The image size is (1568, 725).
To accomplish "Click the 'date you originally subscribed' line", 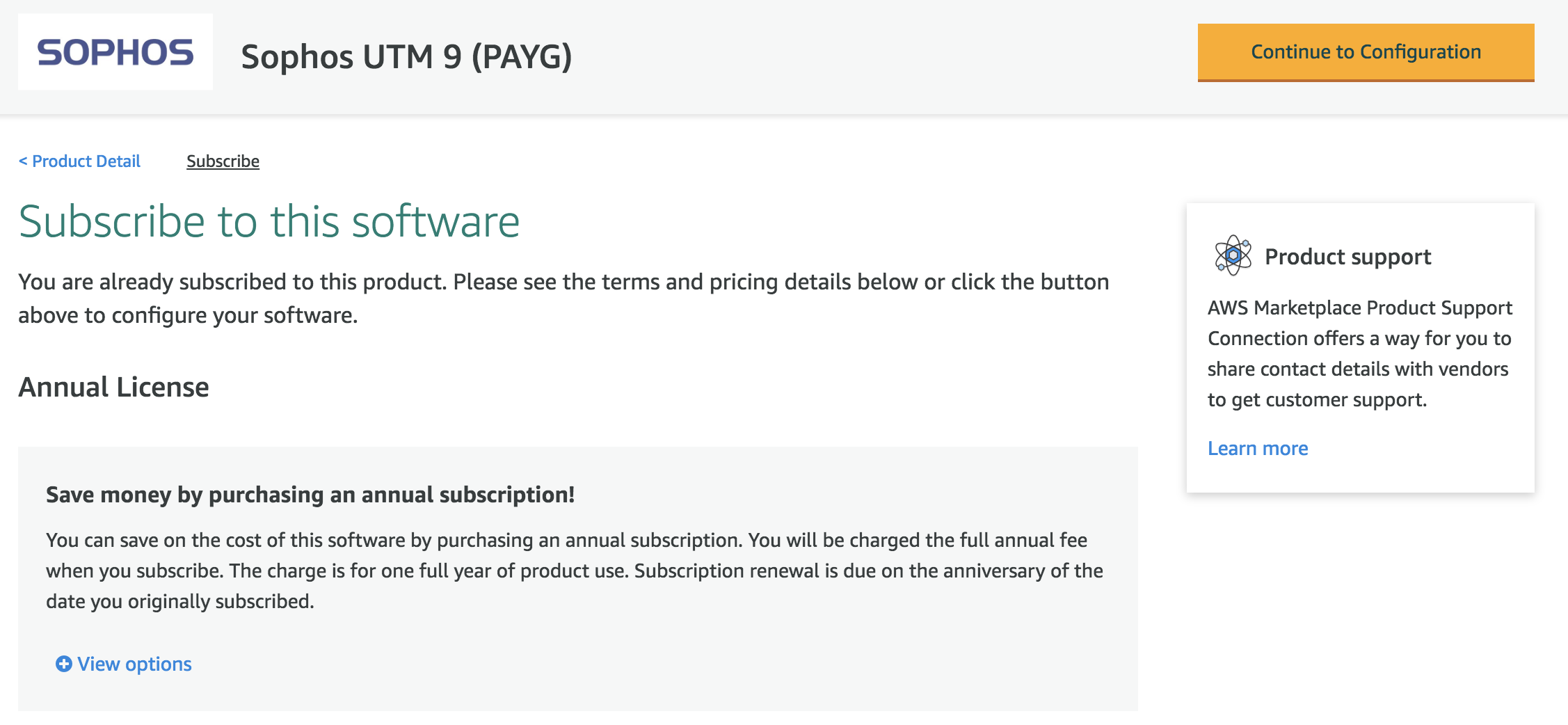I will [x=180, y=601].
